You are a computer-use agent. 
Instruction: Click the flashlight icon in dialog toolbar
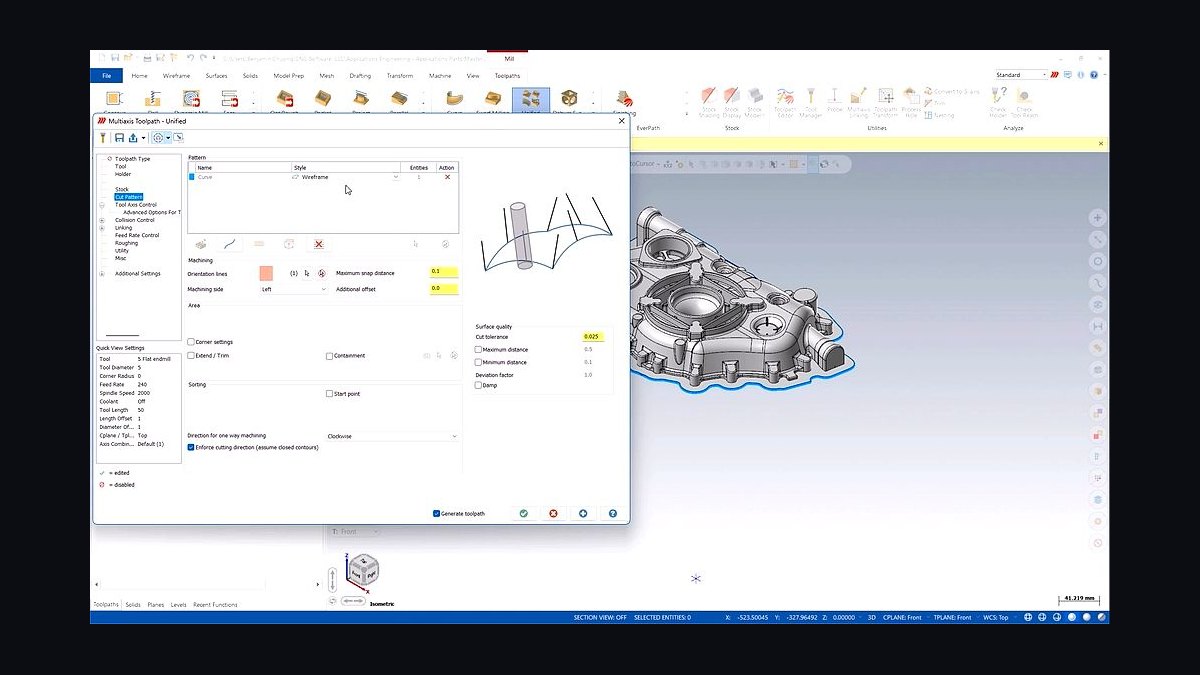coord(105,137)
